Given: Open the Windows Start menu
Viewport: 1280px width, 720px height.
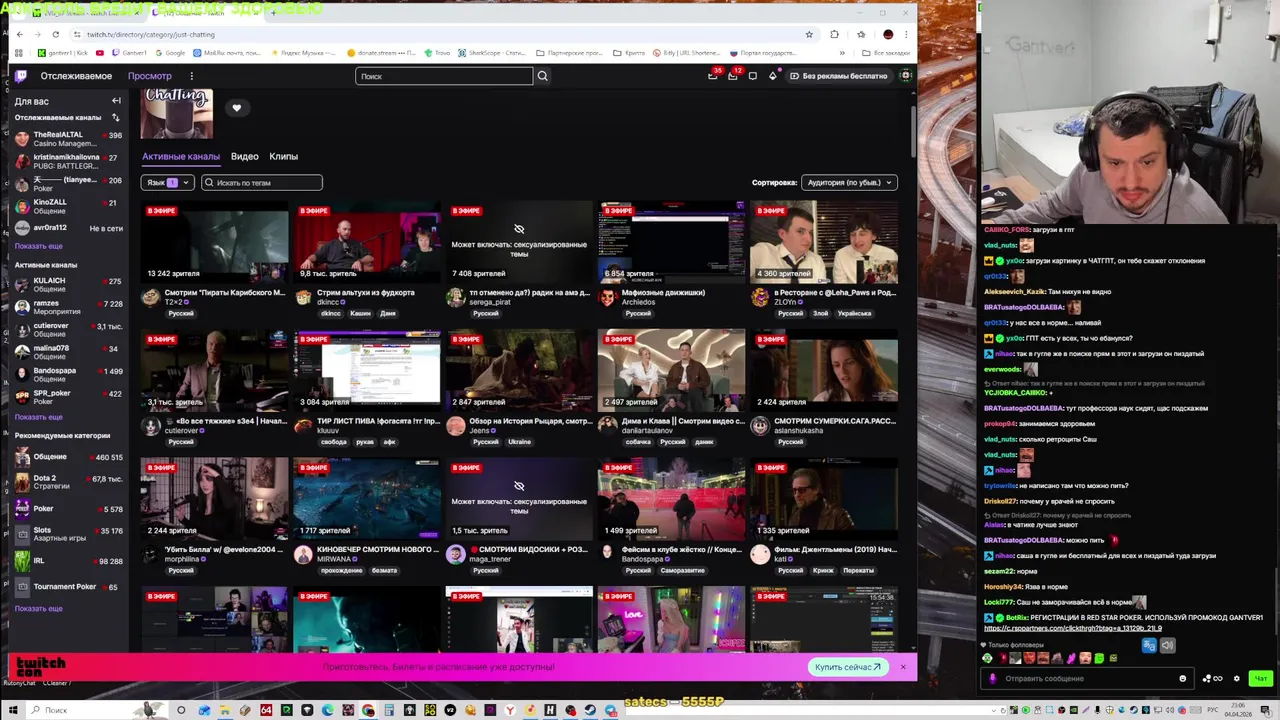Looking at the screenshot, I should point(13,710).
